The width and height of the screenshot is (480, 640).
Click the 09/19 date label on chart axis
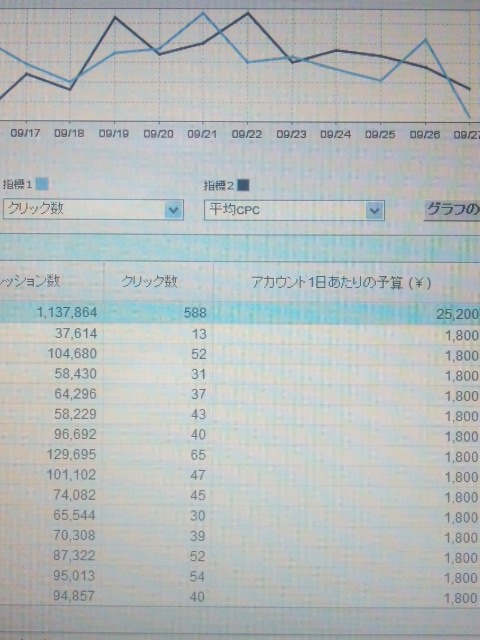[113, 134]
